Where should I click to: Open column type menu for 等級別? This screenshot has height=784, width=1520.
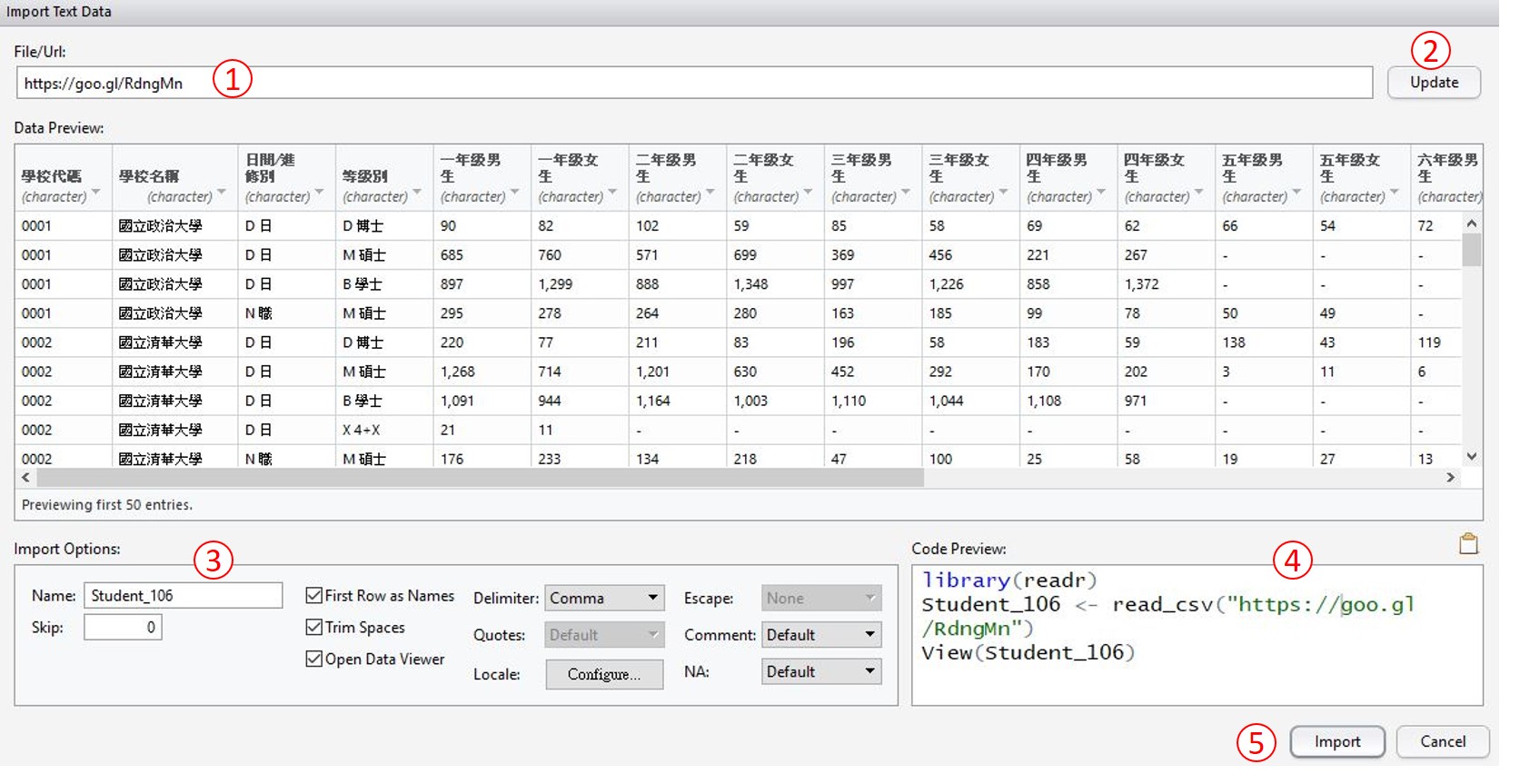point(417,193)
